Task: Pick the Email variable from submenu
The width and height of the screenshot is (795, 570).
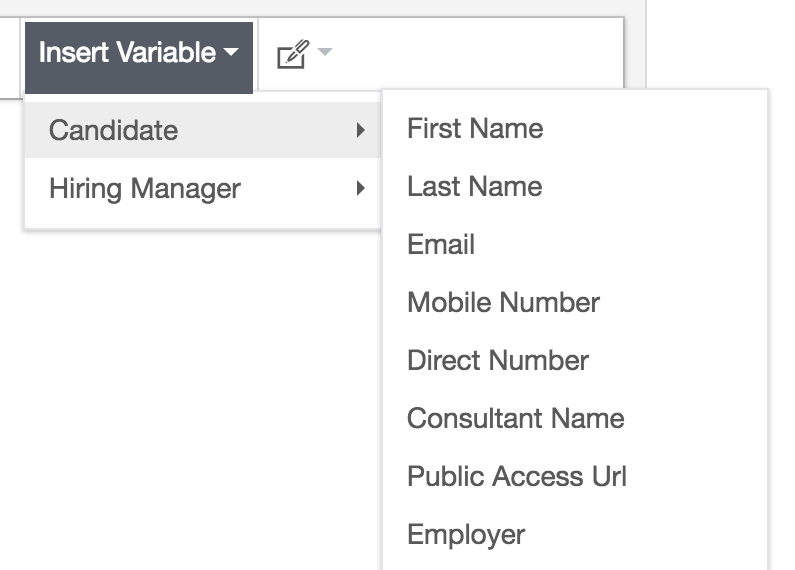Action: point(441,245)
